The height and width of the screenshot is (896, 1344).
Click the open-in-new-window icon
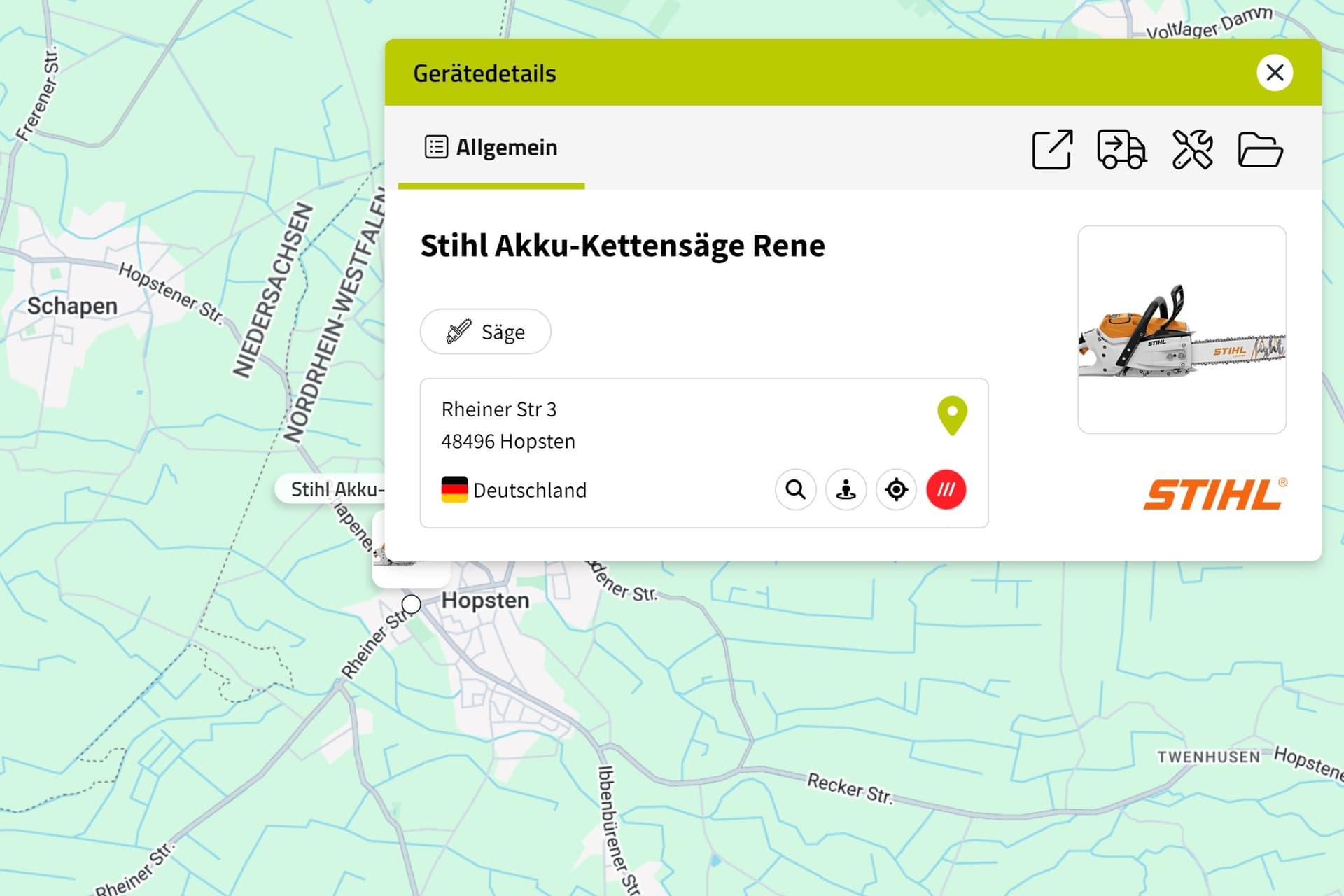tap(1052, 149)
